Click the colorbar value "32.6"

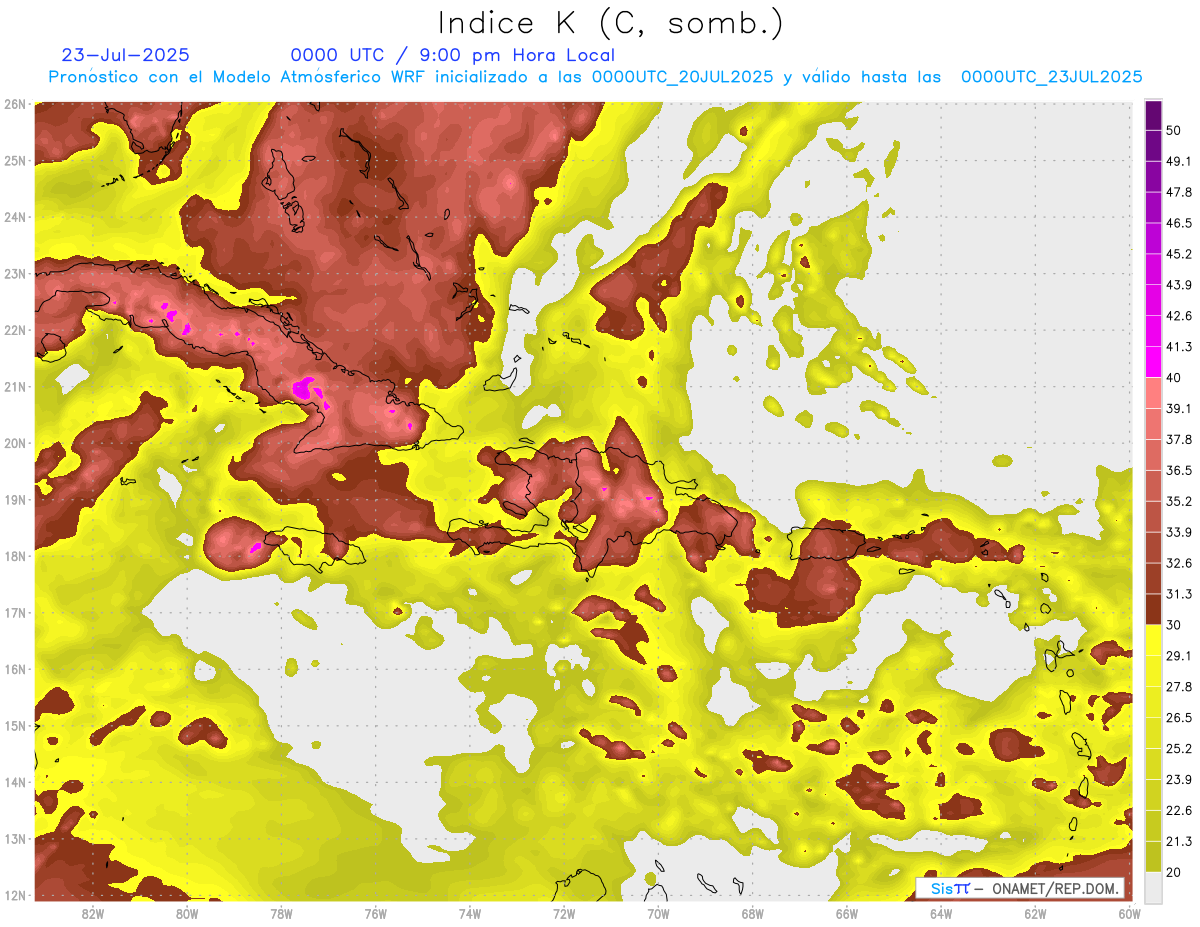[1179, 563]
